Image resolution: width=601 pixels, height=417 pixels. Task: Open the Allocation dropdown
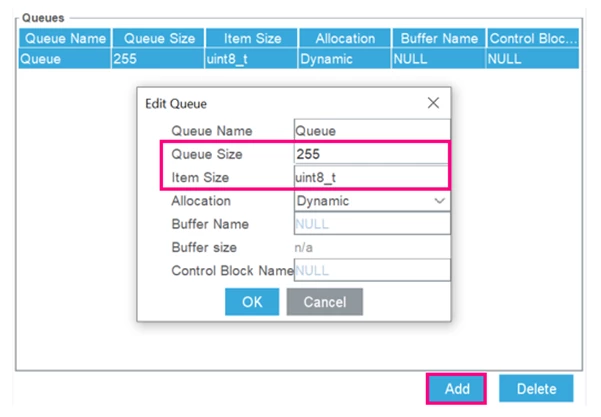pyautogui.click(x=372, y=201)
